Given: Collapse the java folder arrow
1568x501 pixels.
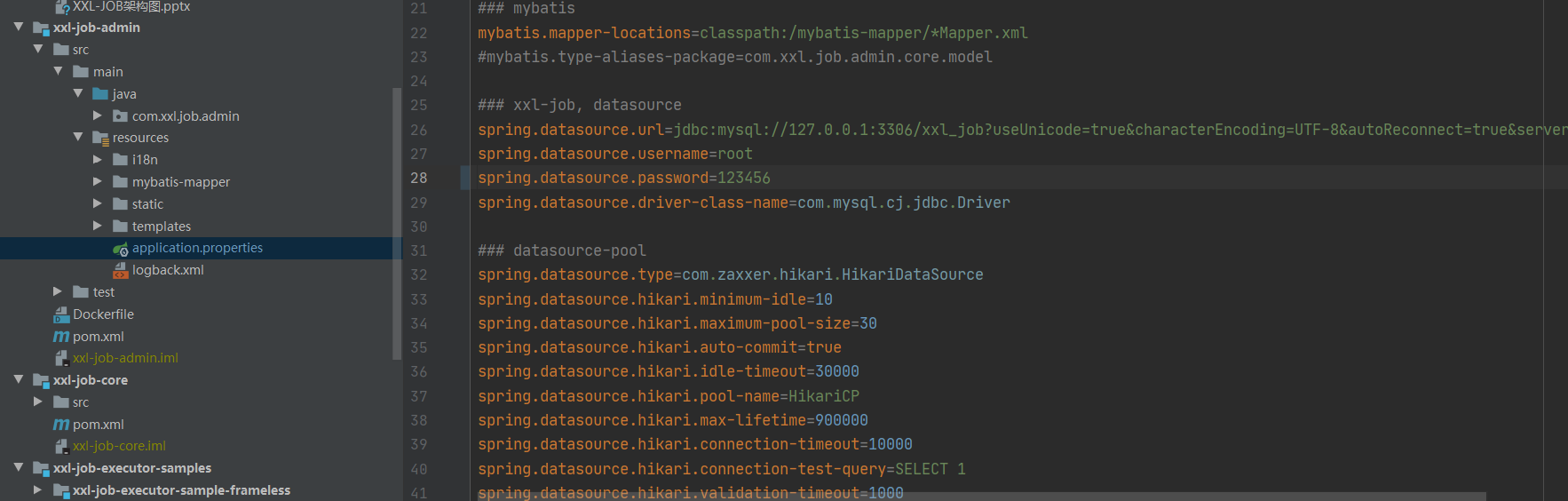Looking at the screenshot, I should pyautogui.click(x=78, y=93).
